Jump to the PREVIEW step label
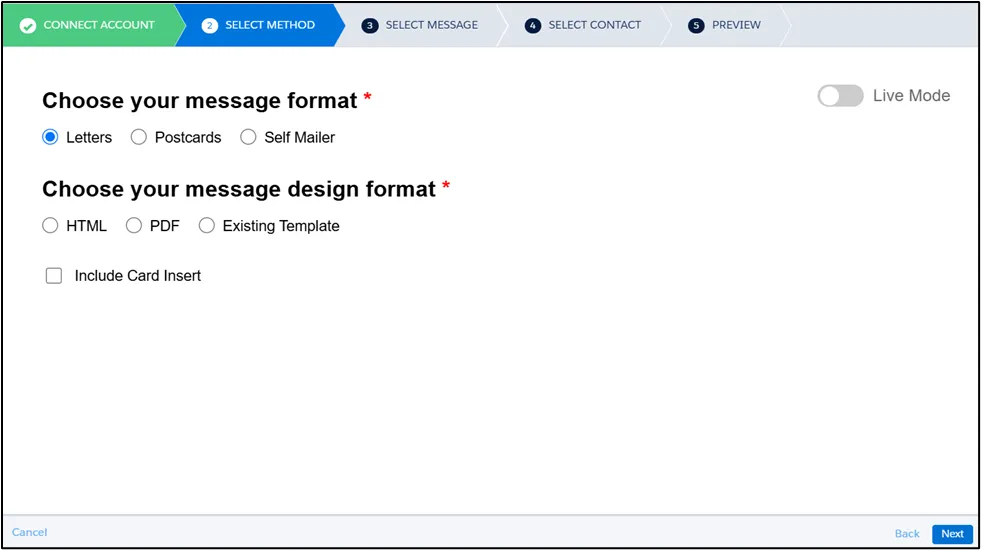981x550 pixels. (736, 25)
